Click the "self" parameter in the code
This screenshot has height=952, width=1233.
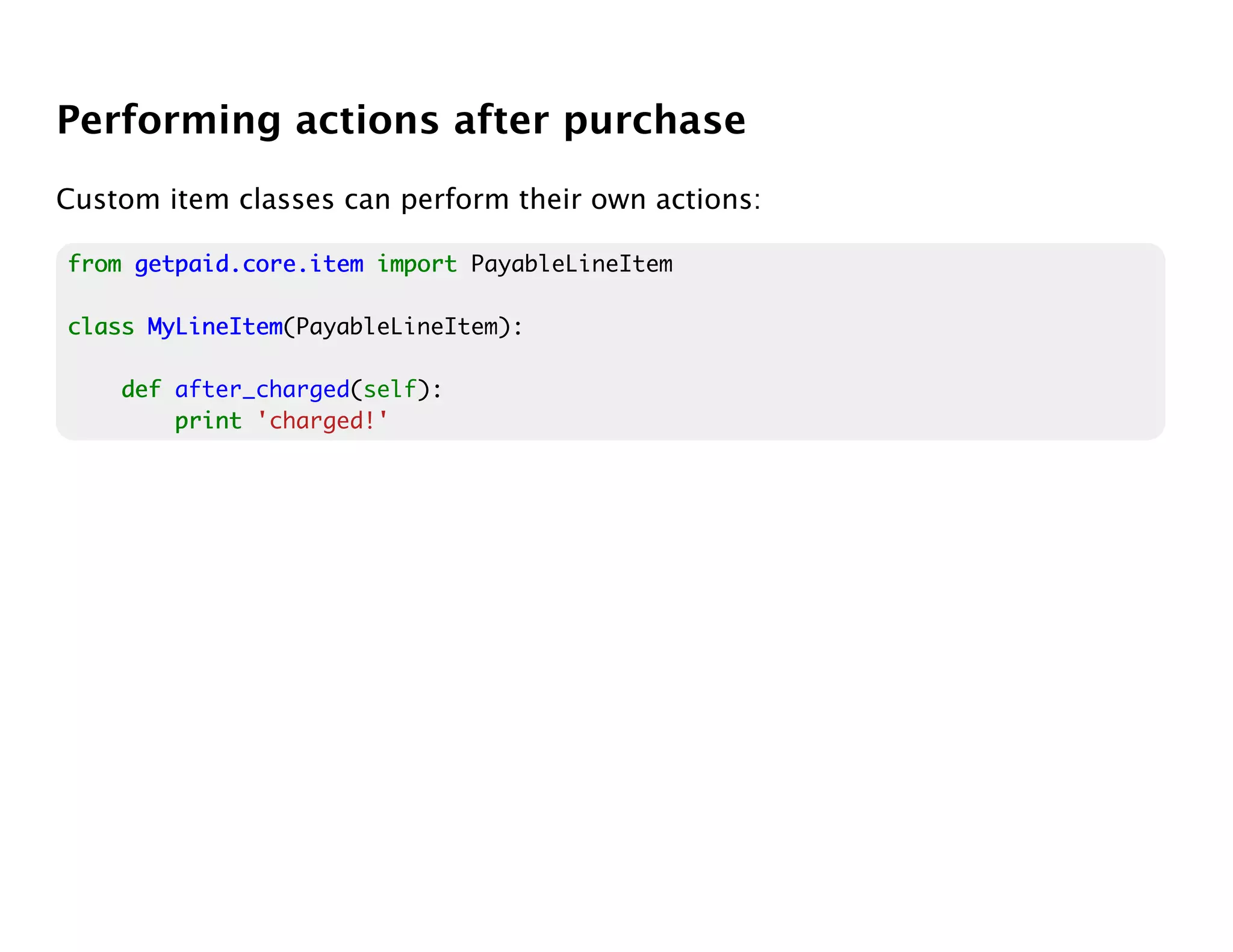tap(390, 389)
